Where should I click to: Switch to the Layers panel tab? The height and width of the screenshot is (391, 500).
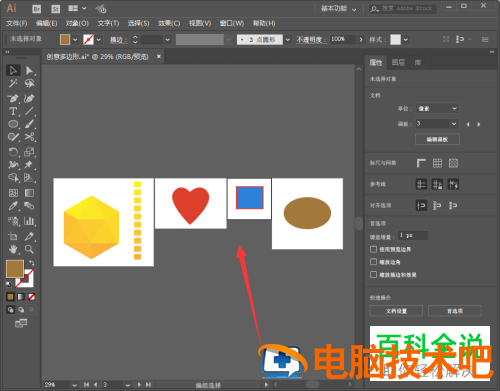tap(398, 63)
